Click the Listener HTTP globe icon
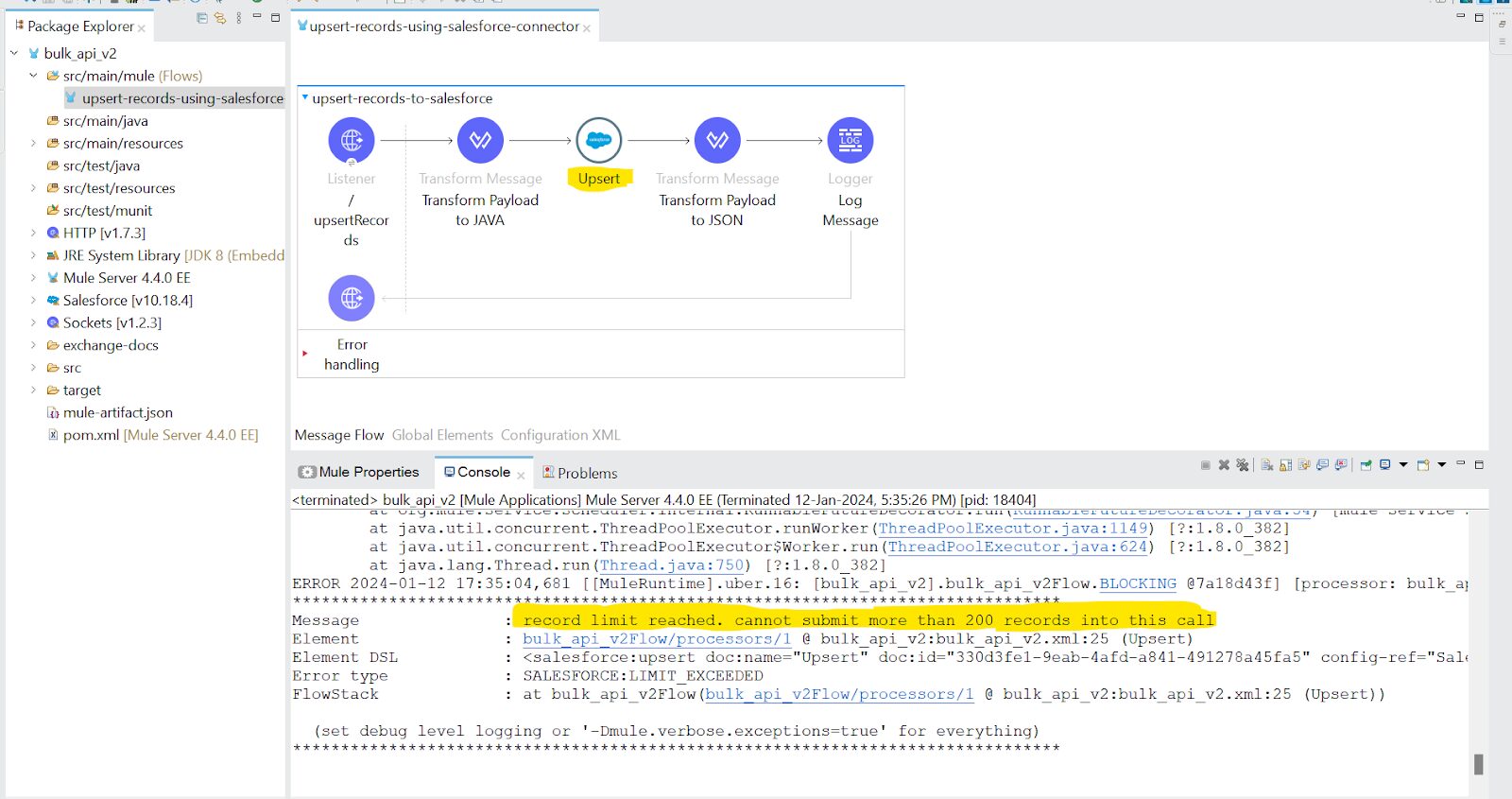This screenshot has height=799, width=1512. pos(352,140)
